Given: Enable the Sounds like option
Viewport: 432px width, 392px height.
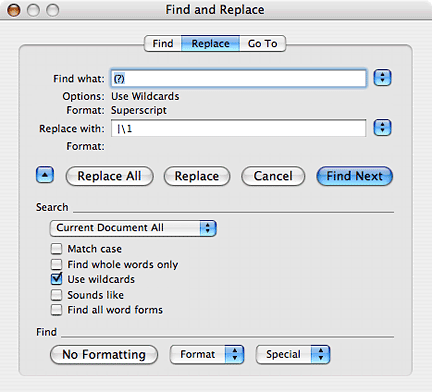Looking at the screenshot, I should pyautogui.click(x=57, y=295).
